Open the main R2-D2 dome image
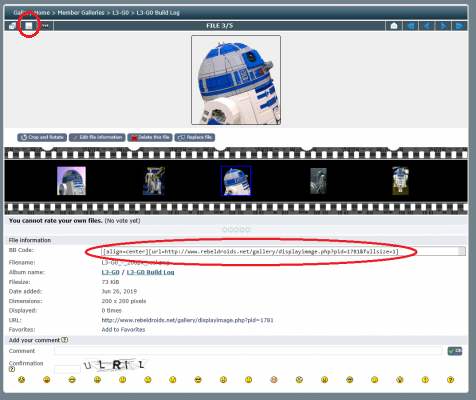Screen dimensions: 476x400 coord(236,80)
